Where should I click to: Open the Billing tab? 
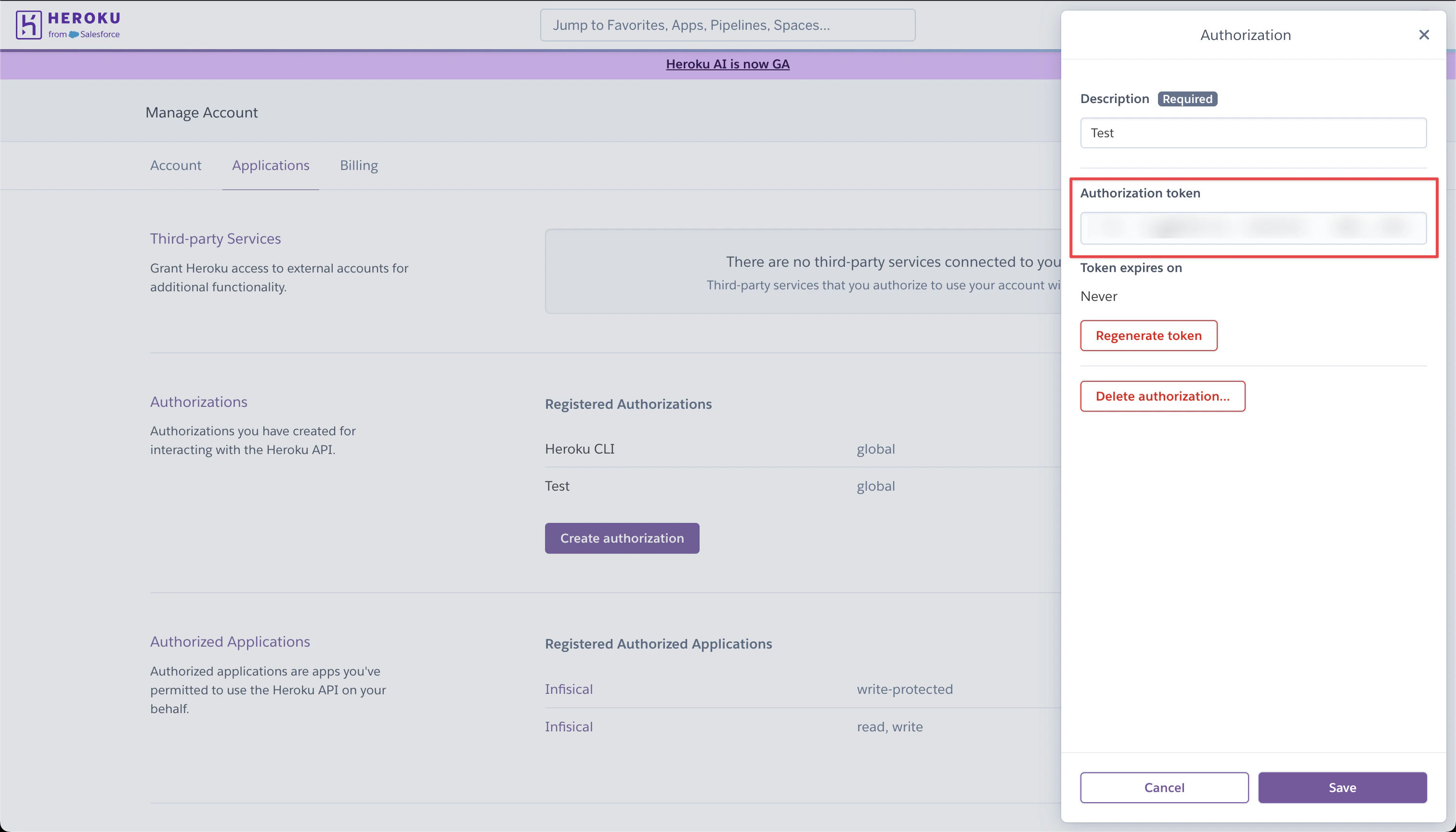tap(359, 165)
